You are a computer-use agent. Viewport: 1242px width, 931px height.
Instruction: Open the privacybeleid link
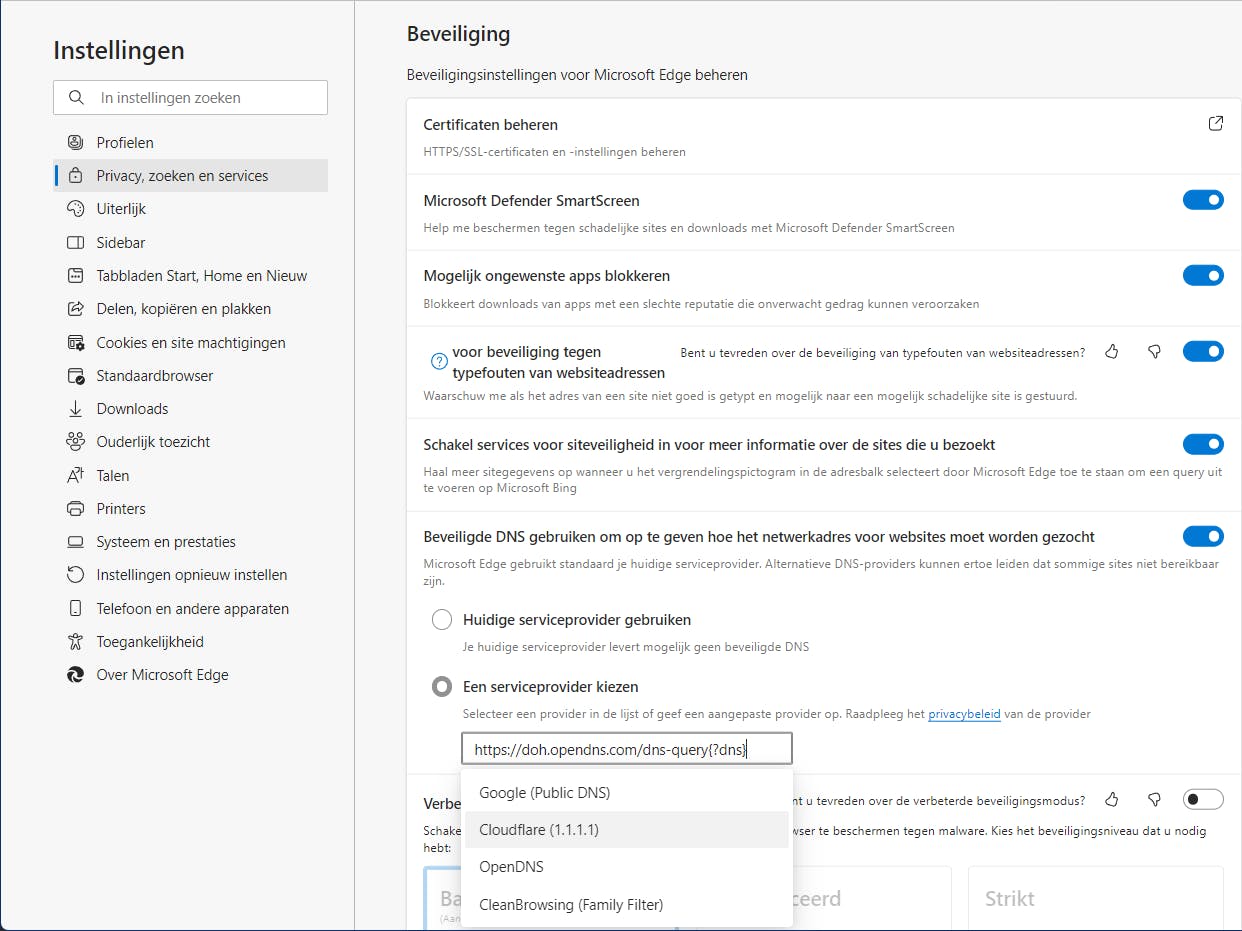pyautogui.click(x=964, y=714)
